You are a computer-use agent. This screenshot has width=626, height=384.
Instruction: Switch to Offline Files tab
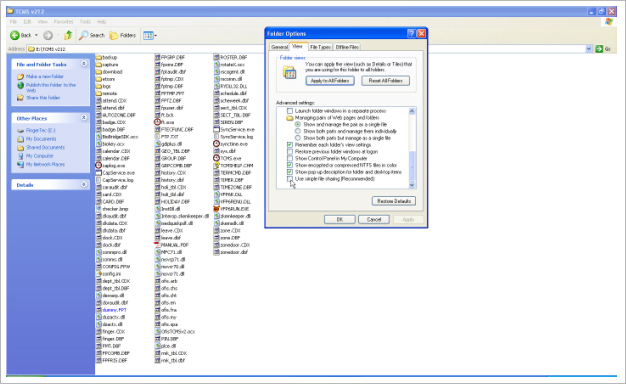[x=347, y=47]
